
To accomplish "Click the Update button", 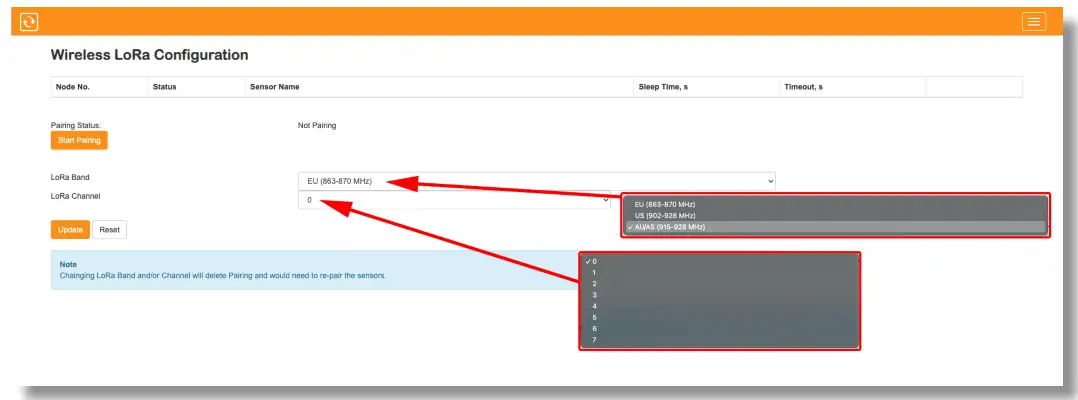I will [70, 230].
